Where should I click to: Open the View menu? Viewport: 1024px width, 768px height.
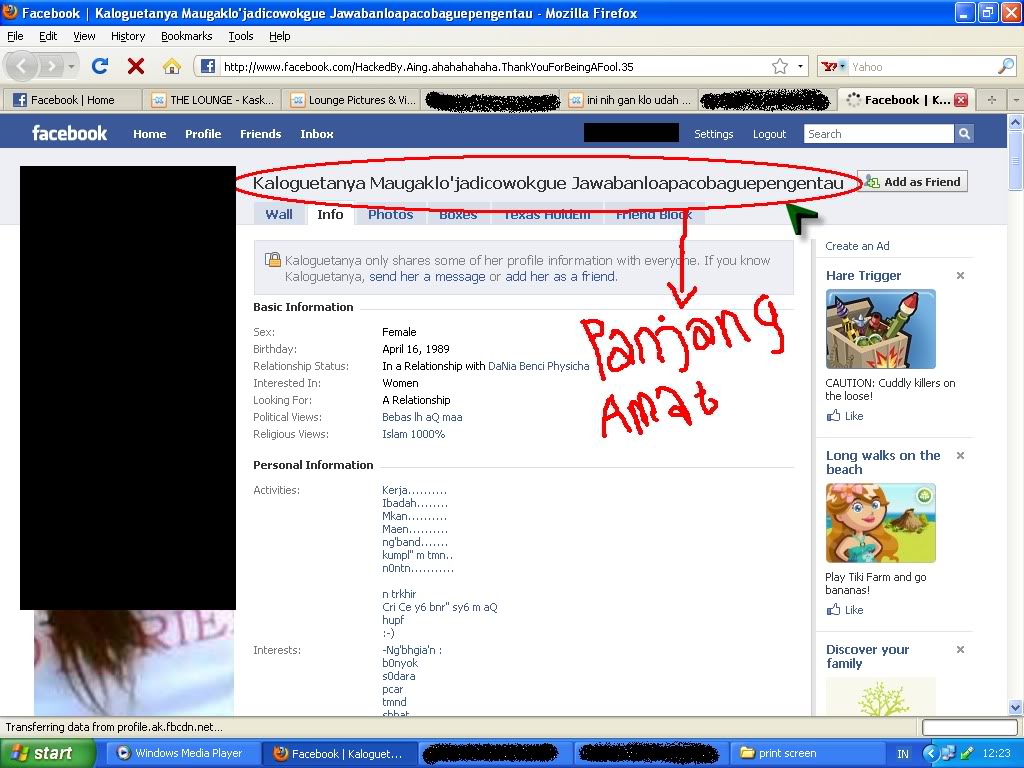coord(84,36)
